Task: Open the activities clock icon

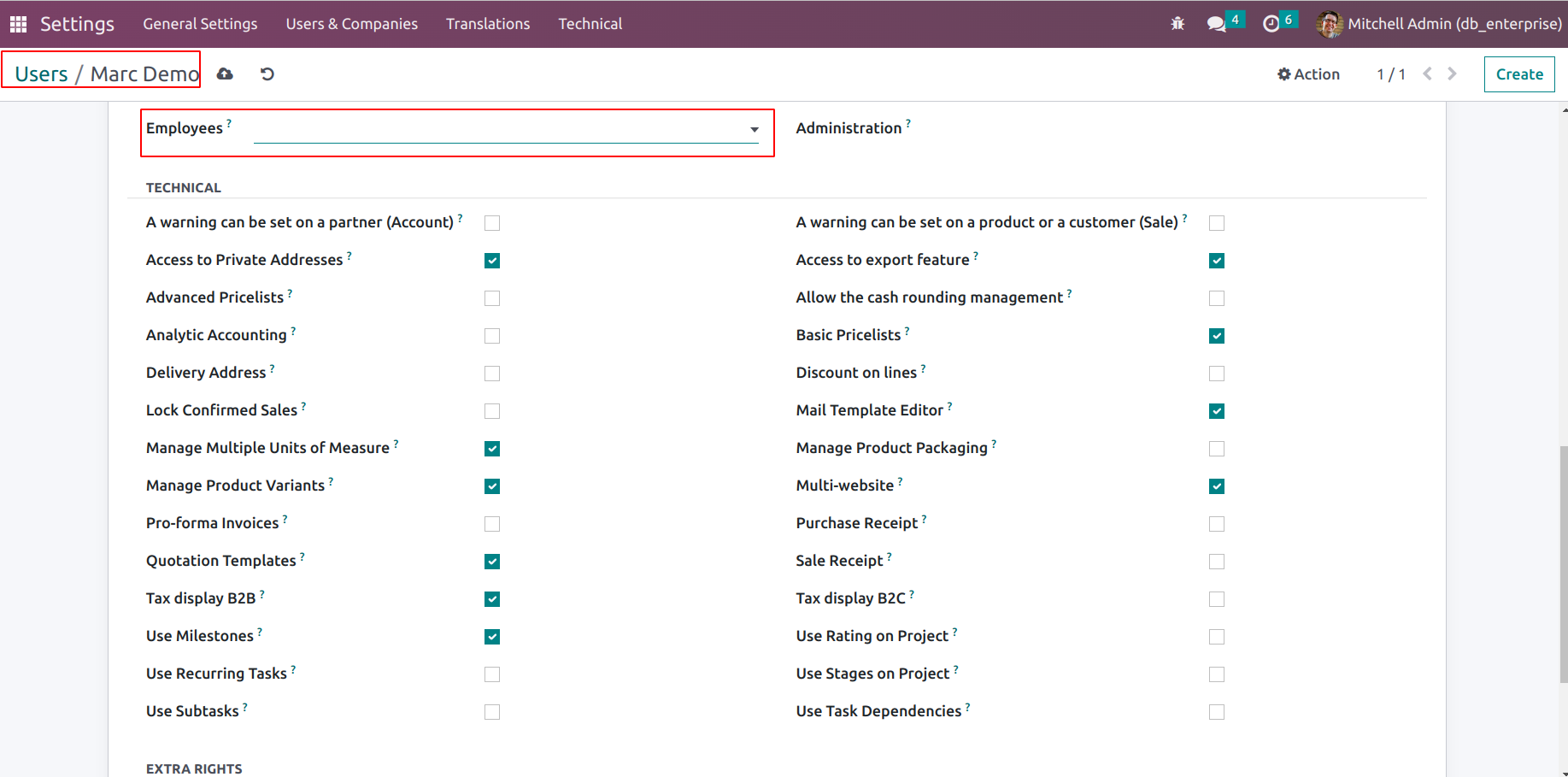Action: pyautogui.click(x=1271, y=24)
